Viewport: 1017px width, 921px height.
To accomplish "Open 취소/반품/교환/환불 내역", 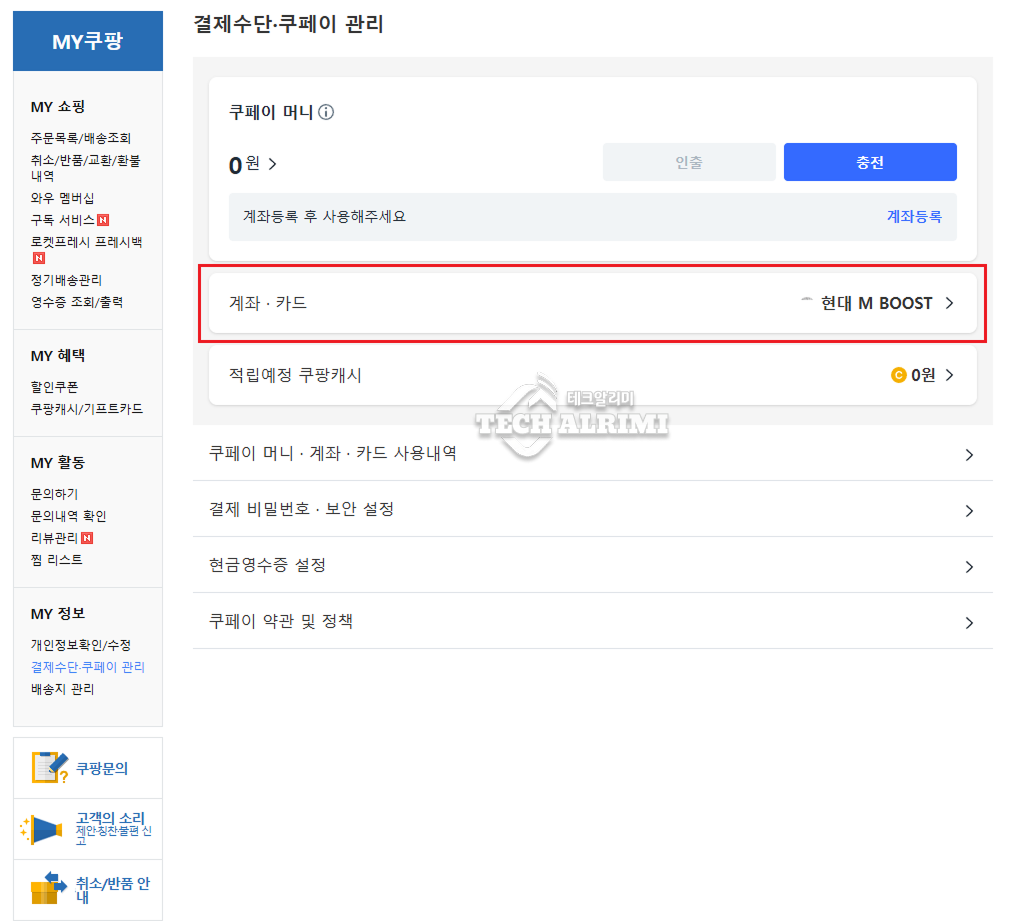I will [x=86, y=167].
